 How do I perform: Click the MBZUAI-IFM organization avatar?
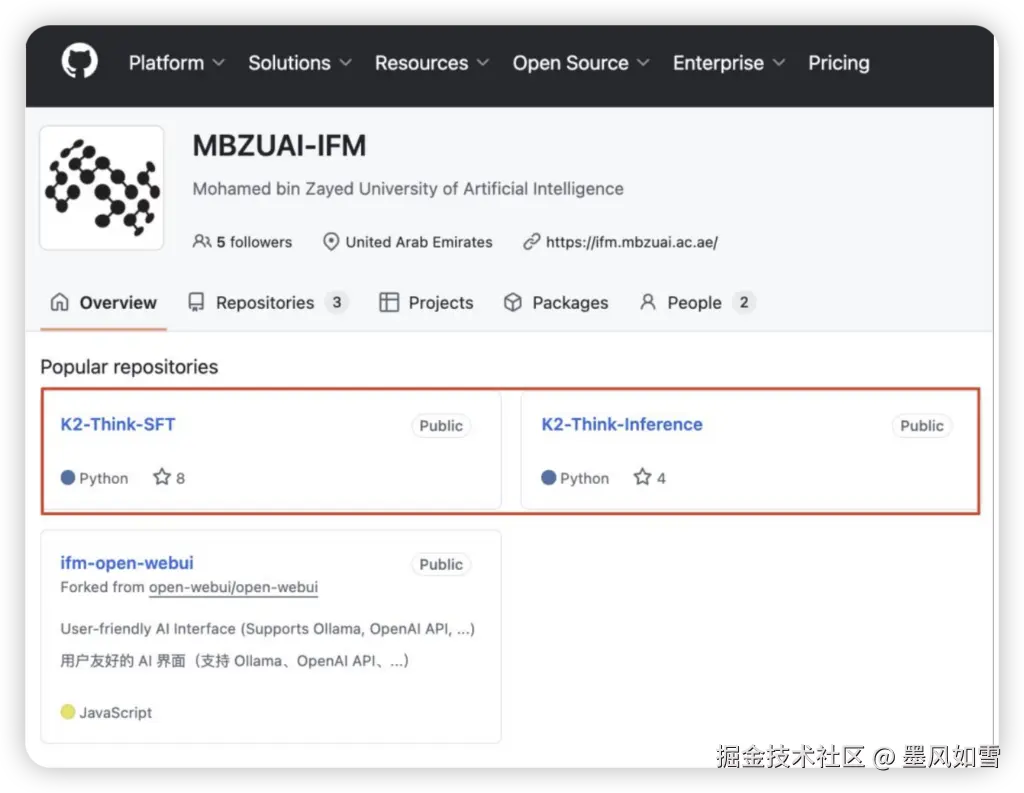click(102, 187)
